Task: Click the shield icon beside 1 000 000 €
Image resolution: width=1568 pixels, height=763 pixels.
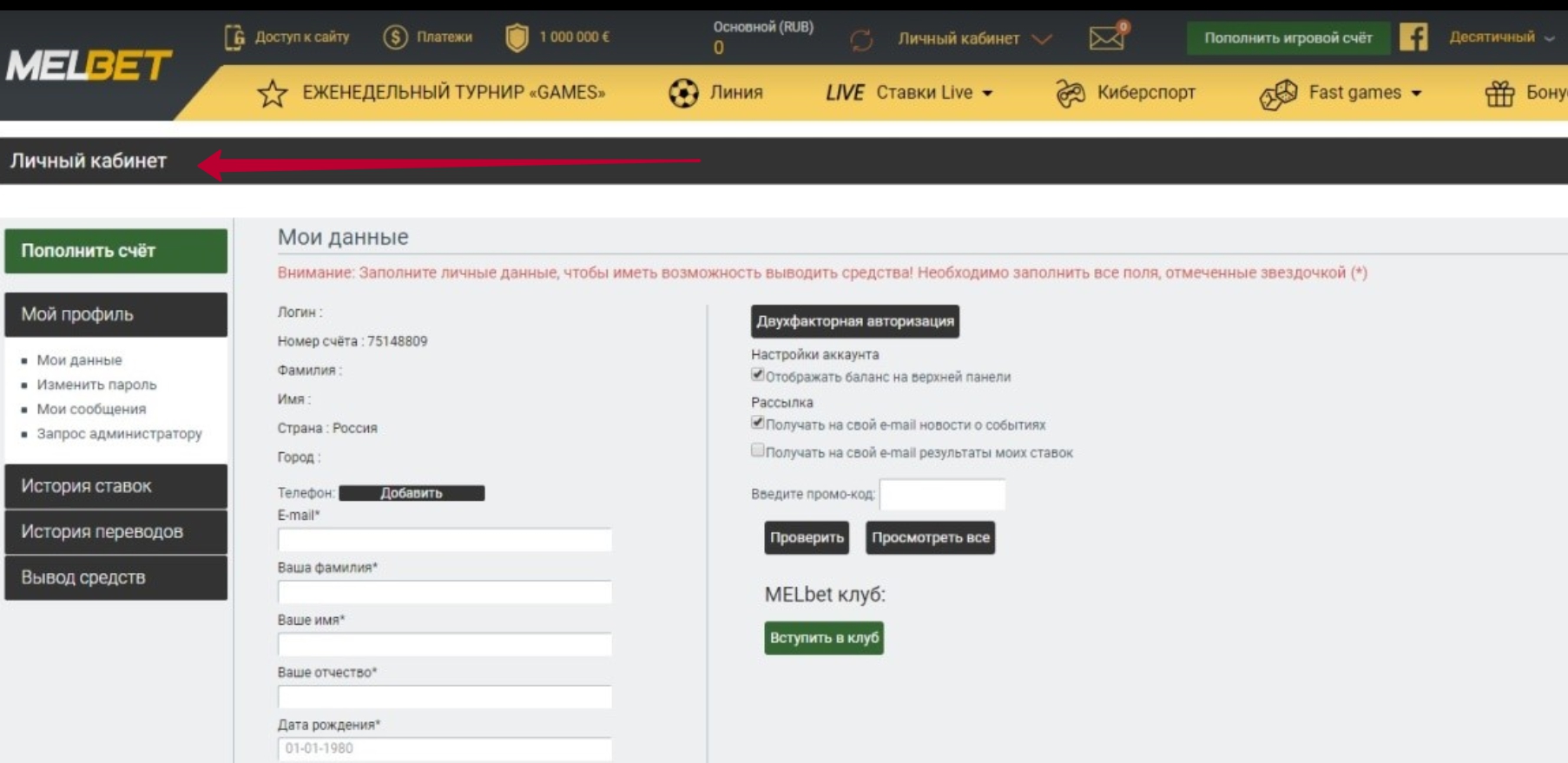Action: coord(517,37)
